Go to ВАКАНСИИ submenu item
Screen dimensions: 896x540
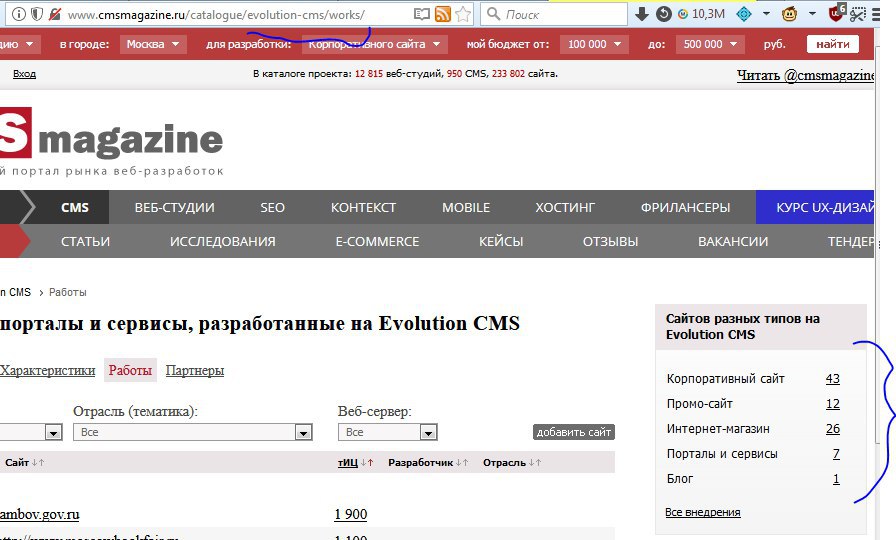click(x=733, y=241)
